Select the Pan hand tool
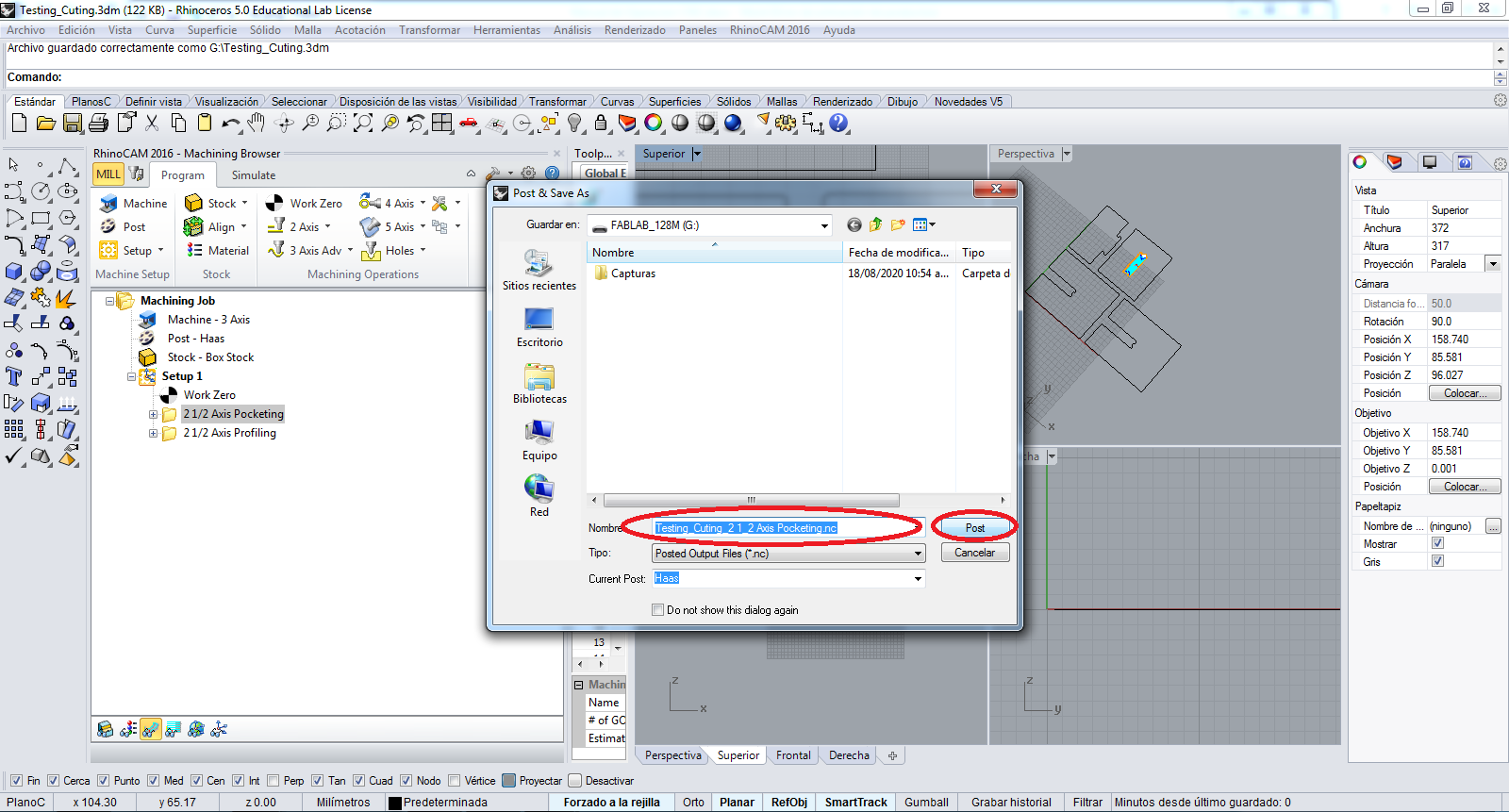The image size is (1509, 812). [257, 123]
